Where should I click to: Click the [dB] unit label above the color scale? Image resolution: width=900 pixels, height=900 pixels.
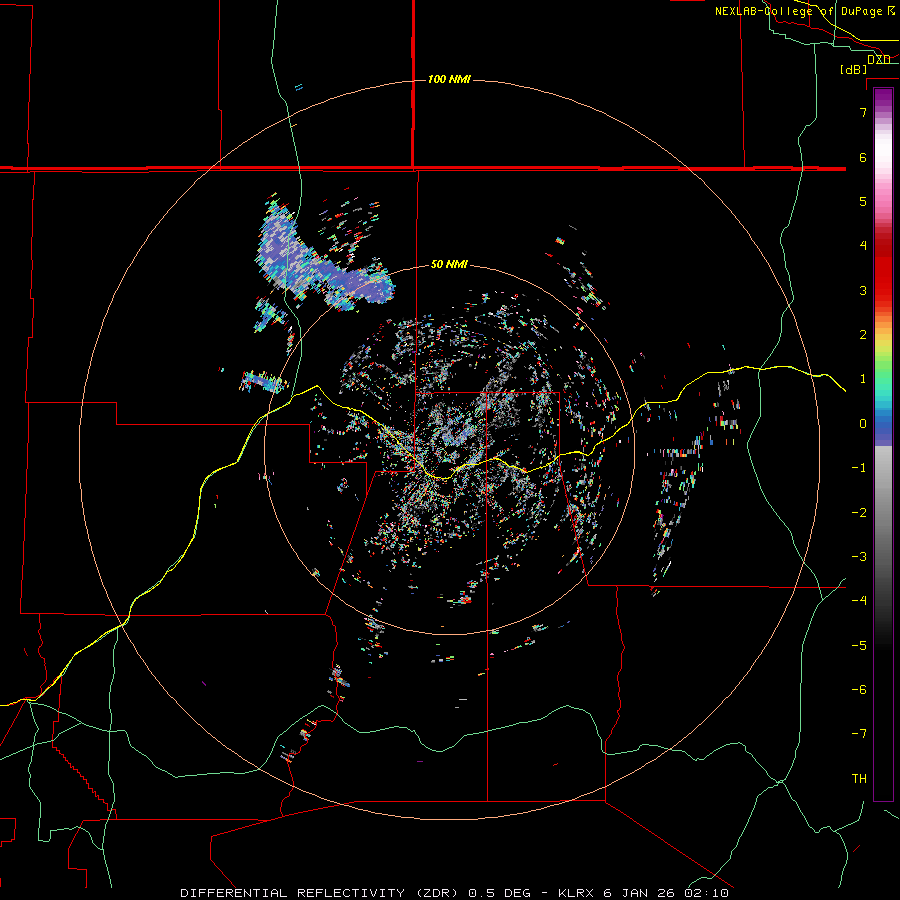pos(854,69)
